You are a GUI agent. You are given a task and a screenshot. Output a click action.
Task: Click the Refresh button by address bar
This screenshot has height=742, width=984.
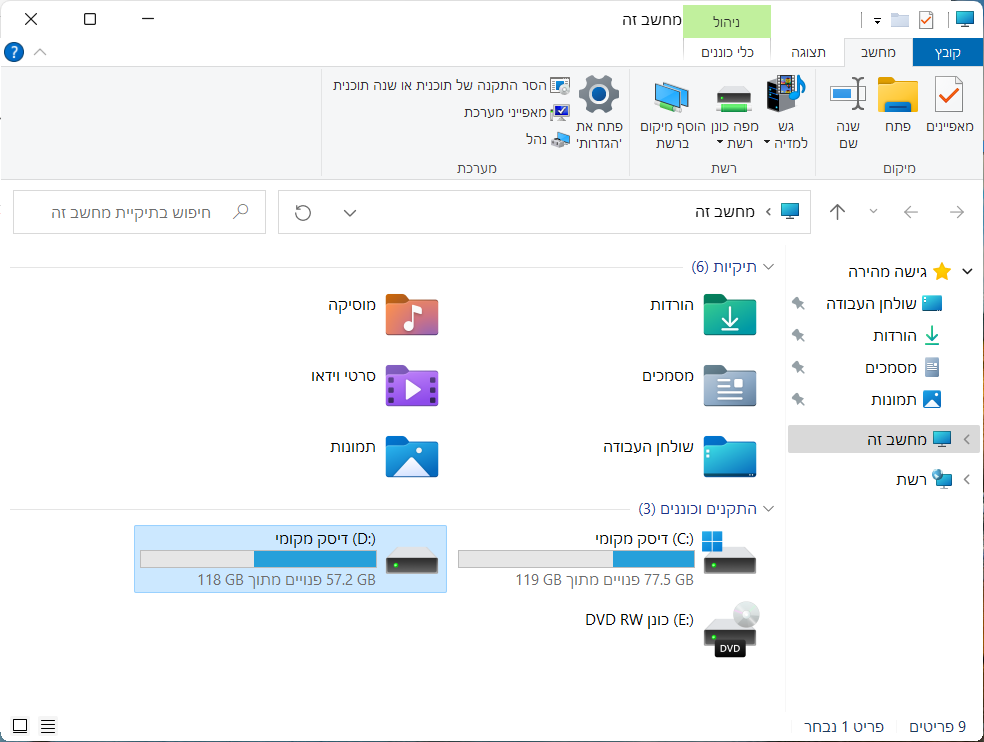pyautogui.click(x=303, y=212)
